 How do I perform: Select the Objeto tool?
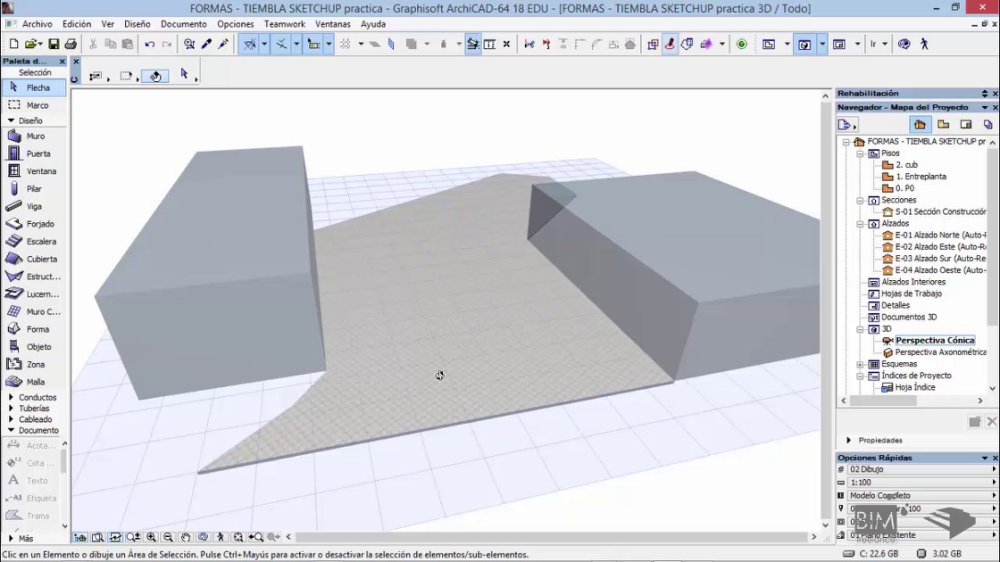pyautogui.click(x=33, y=346)
